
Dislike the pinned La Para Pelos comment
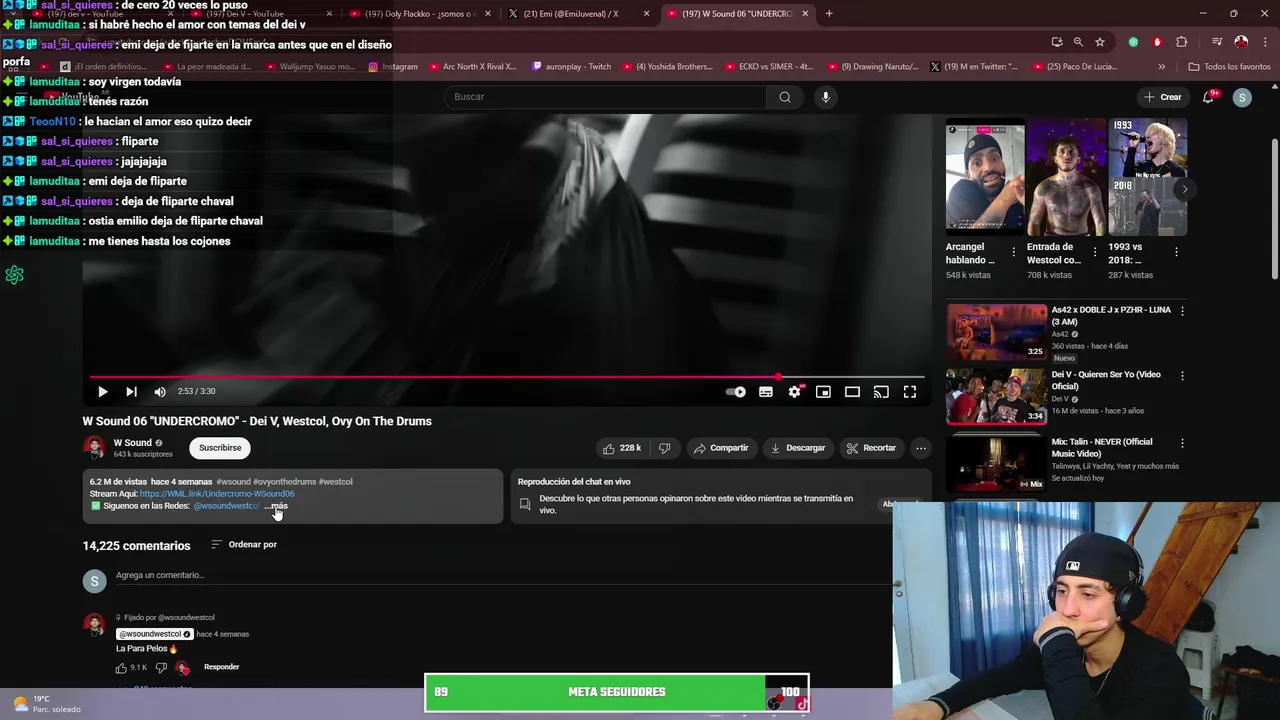[161, 668]
